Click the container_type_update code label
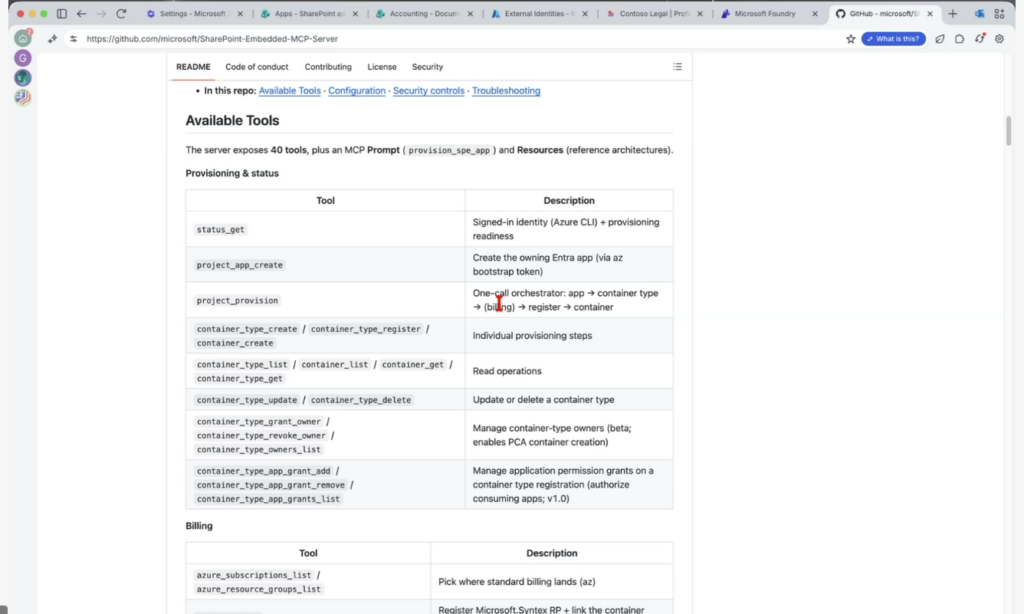This screenshot has width=1024, height=614. (x=247, y=400)
